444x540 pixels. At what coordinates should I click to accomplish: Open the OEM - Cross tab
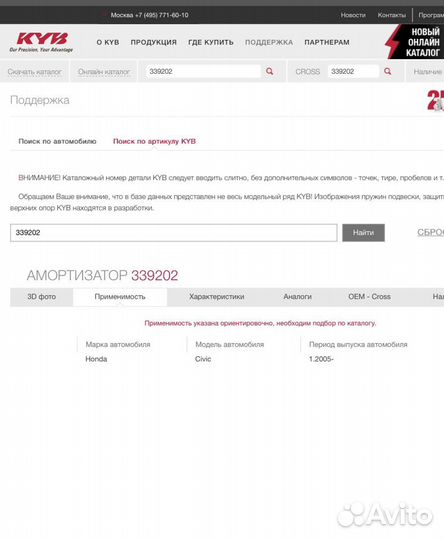369,297
